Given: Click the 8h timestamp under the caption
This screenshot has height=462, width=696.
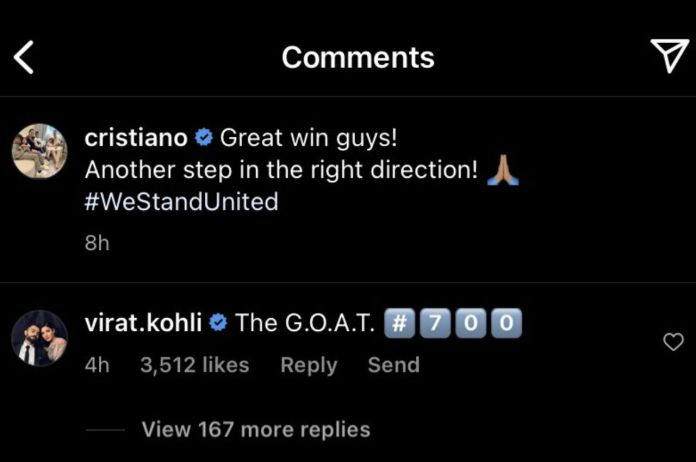Looking at the screenshot, I should pyautogui.click(x=97, y=244).
